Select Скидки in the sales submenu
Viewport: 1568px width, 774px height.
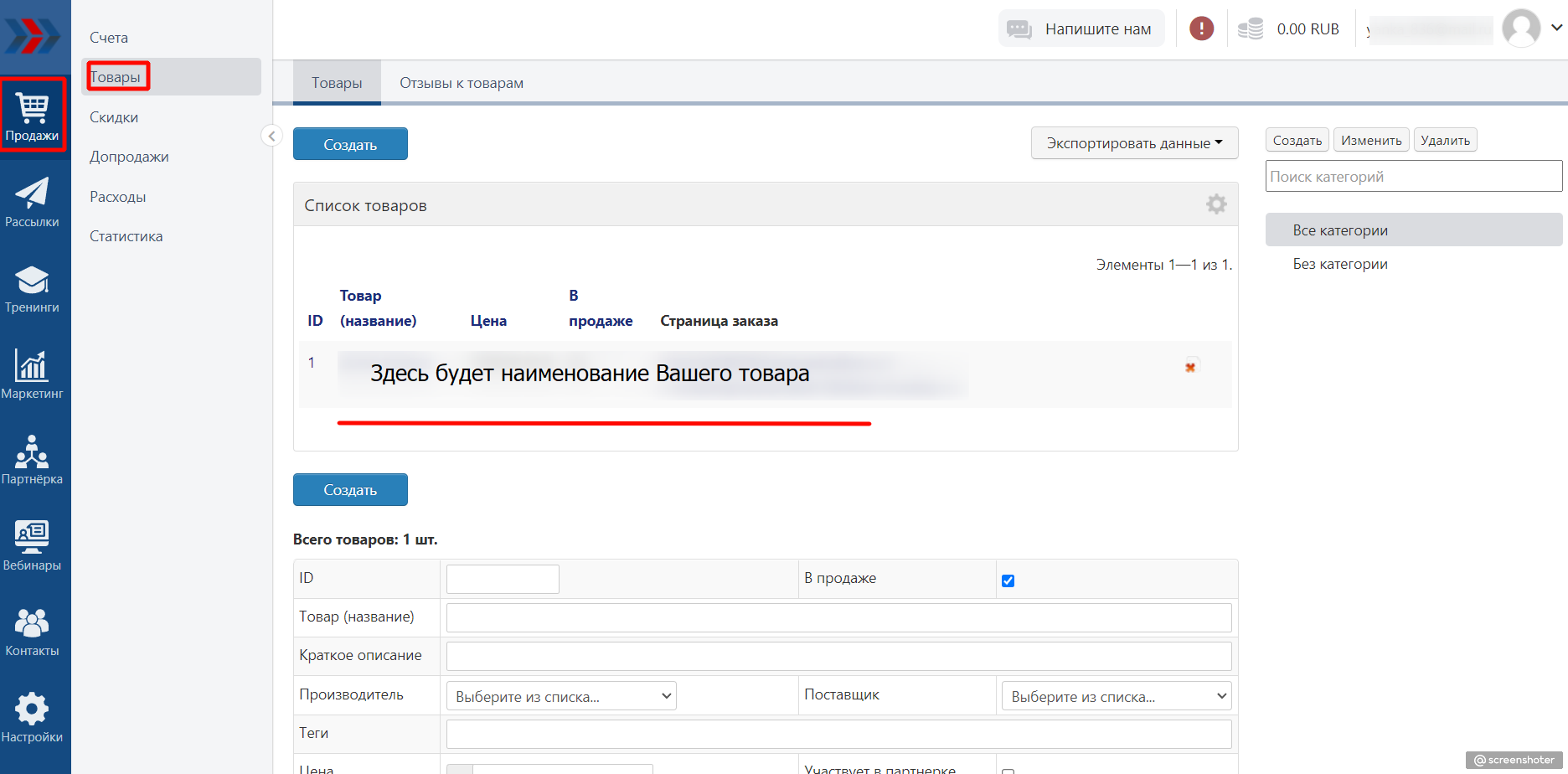pyautogui.click(x=114, y=117)
